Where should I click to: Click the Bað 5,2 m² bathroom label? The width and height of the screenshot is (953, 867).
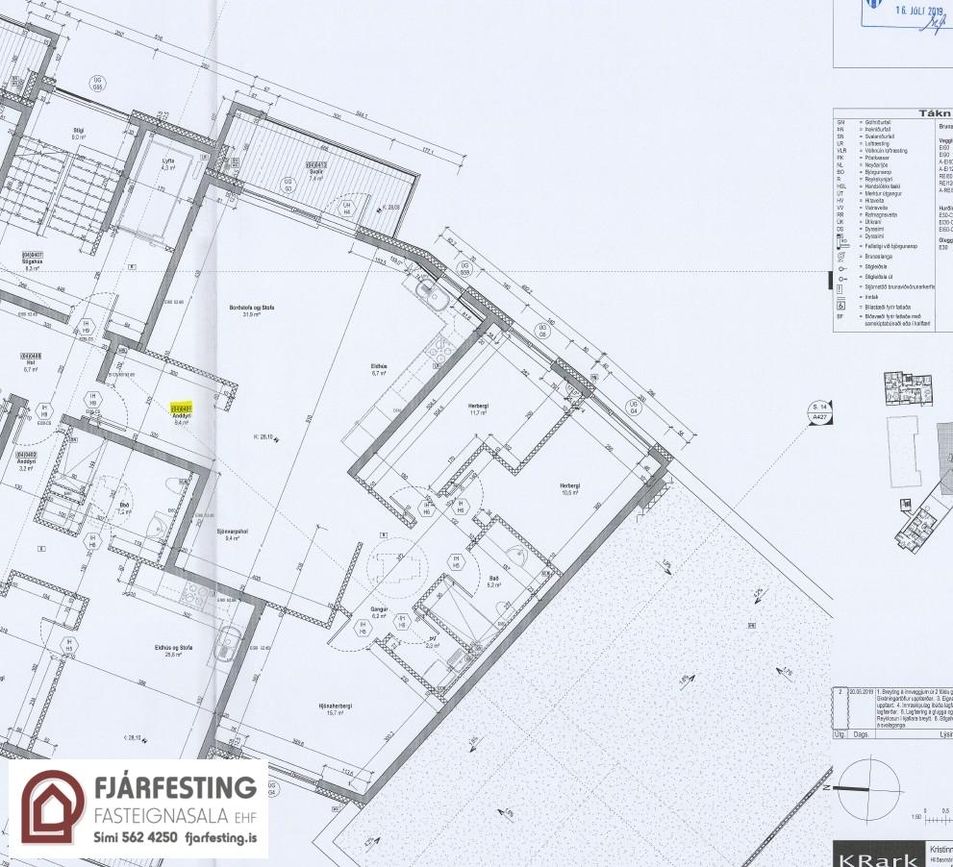tap(494, 581)
